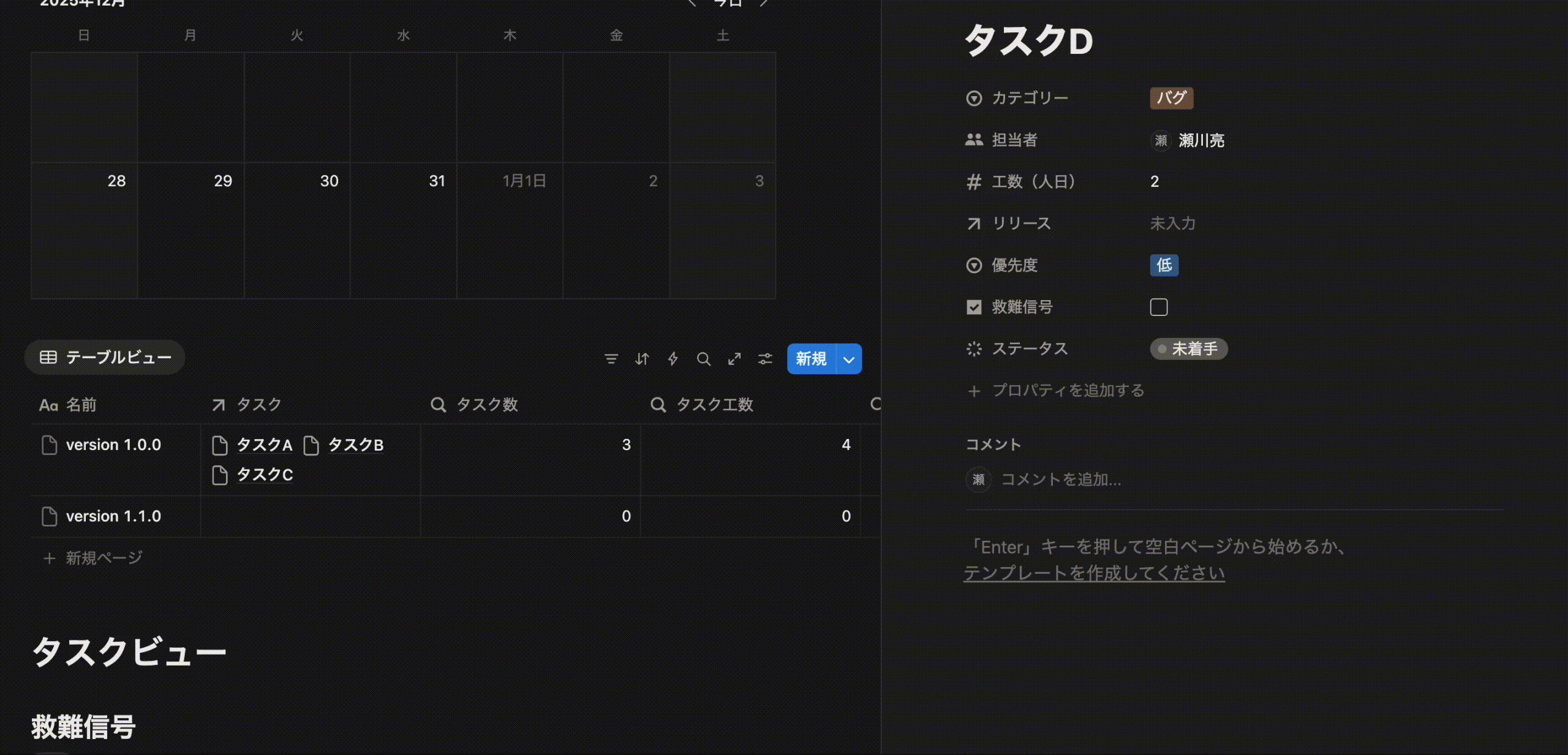Open the 未着手 status selector
Image resolution: width=1568 pixels, height=755 pixels.
click(1189, 348)
